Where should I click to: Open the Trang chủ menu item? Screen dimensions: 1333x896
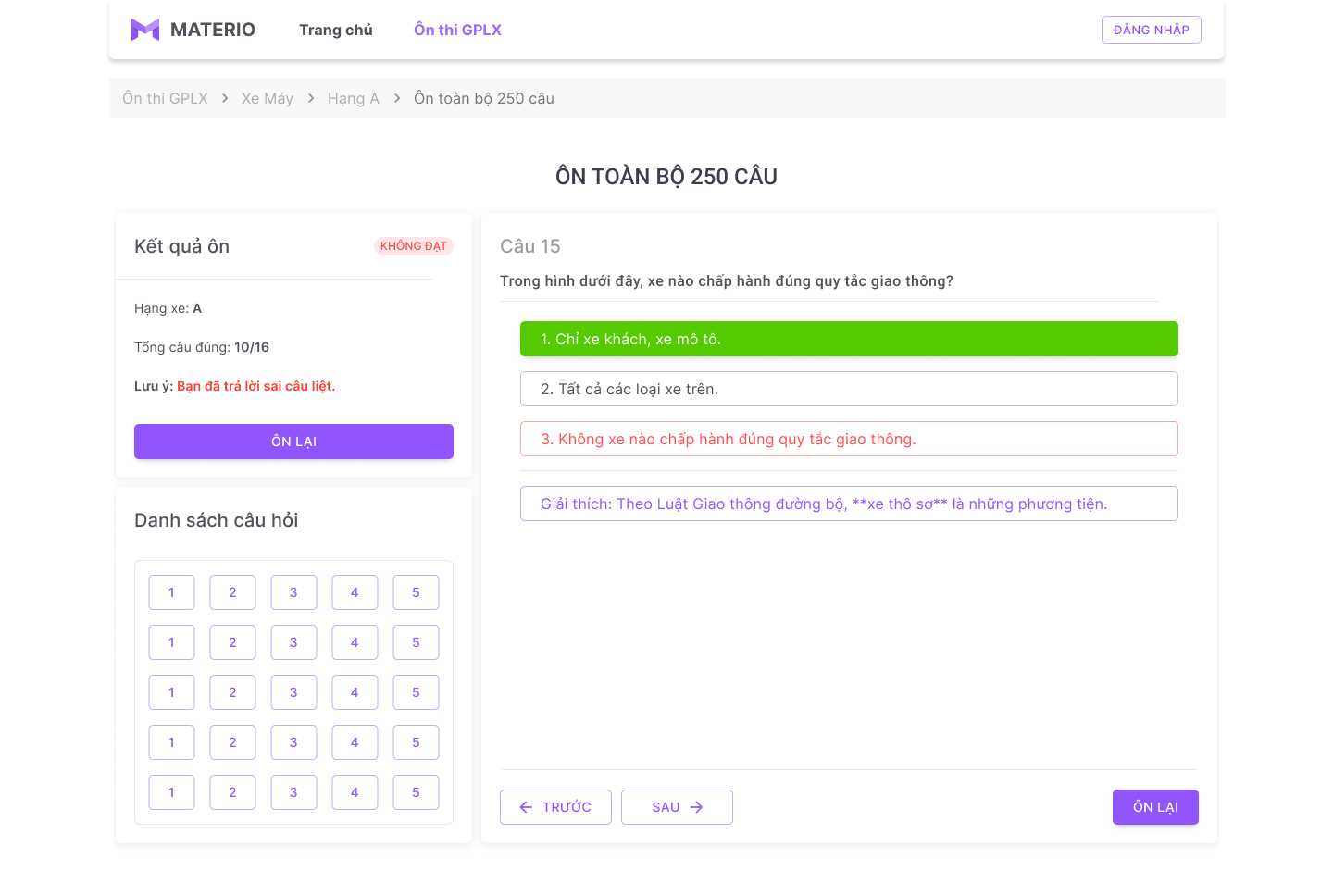pos(335,30)
